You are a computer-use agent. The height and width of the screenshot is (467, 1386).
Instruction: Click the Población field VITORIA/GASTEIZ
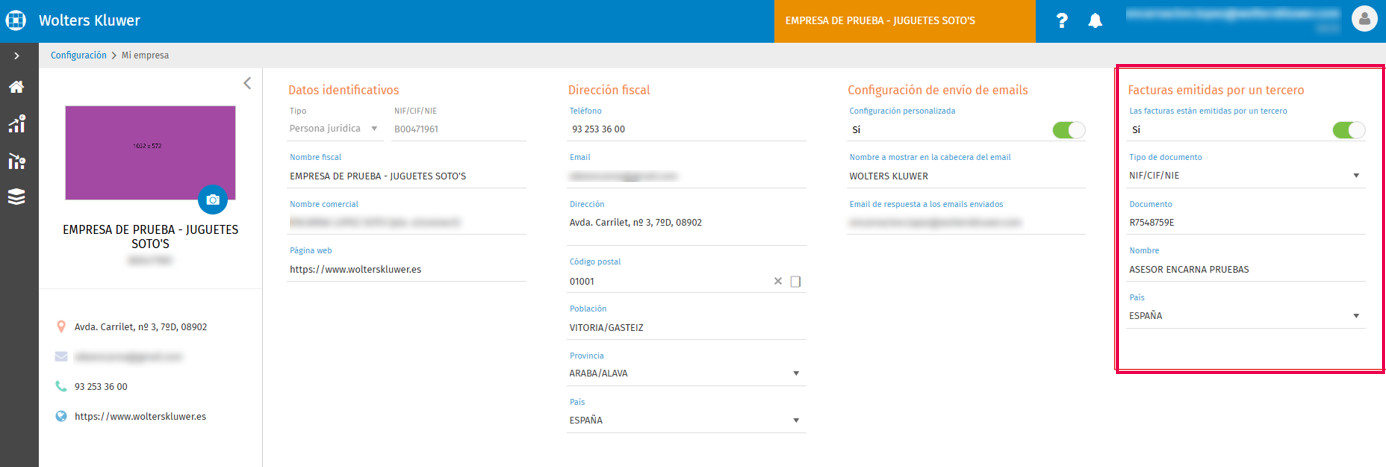click(x=686, y=327)
